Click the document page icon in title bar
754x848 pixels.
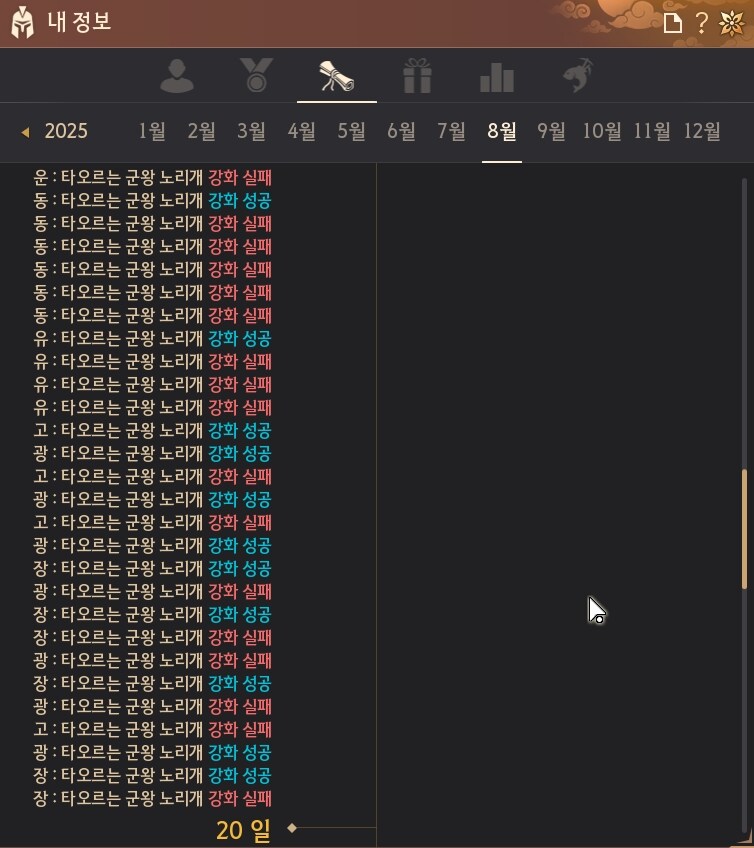point(673,23)
